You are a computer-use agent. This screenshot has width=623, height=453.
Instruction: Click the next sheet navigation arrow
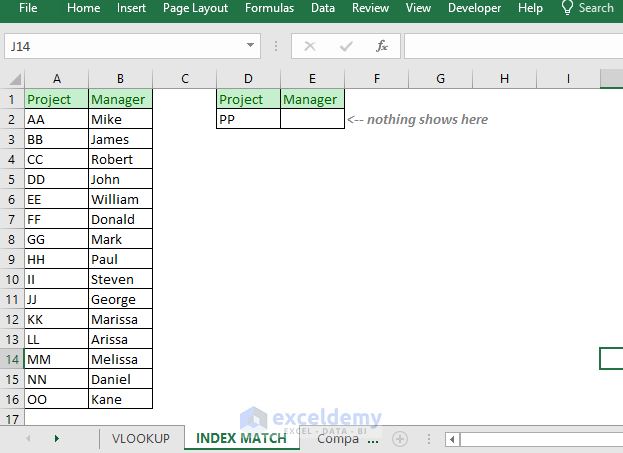56,438
